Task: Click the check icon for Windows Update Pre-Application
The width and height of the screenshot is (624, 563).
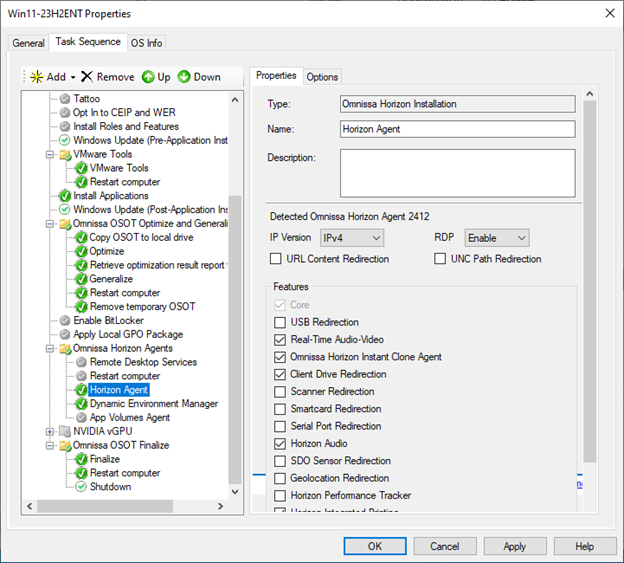Action: point(64,140)
